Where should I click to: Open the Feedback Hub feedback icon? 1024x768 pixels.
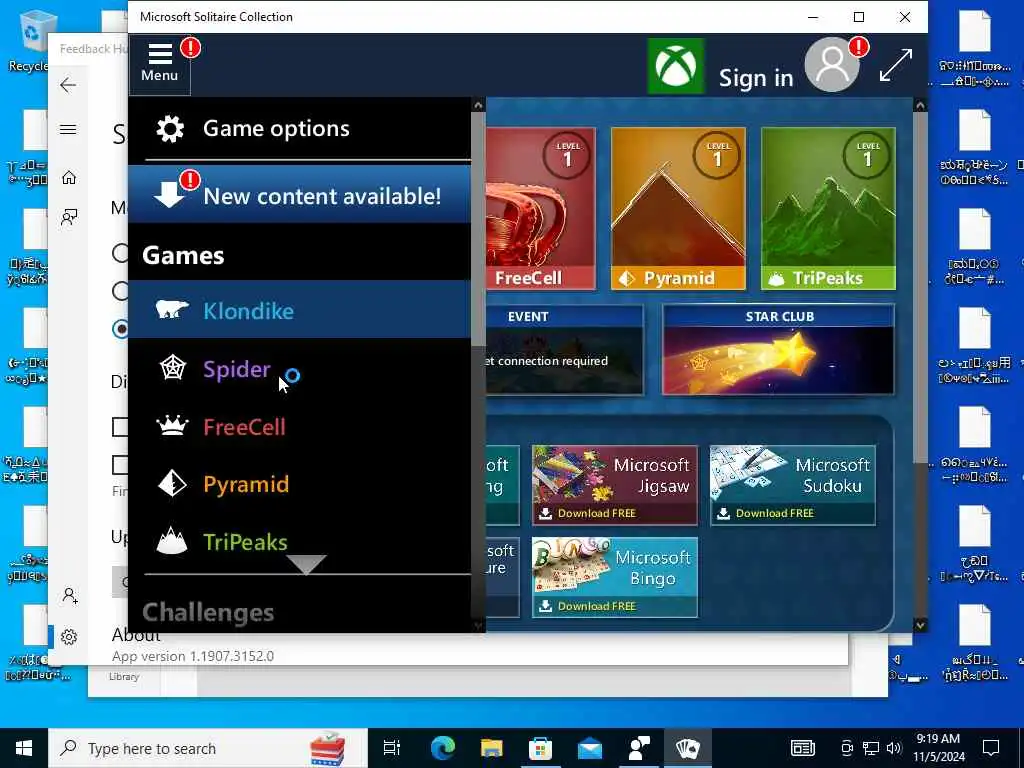point(69,217)
